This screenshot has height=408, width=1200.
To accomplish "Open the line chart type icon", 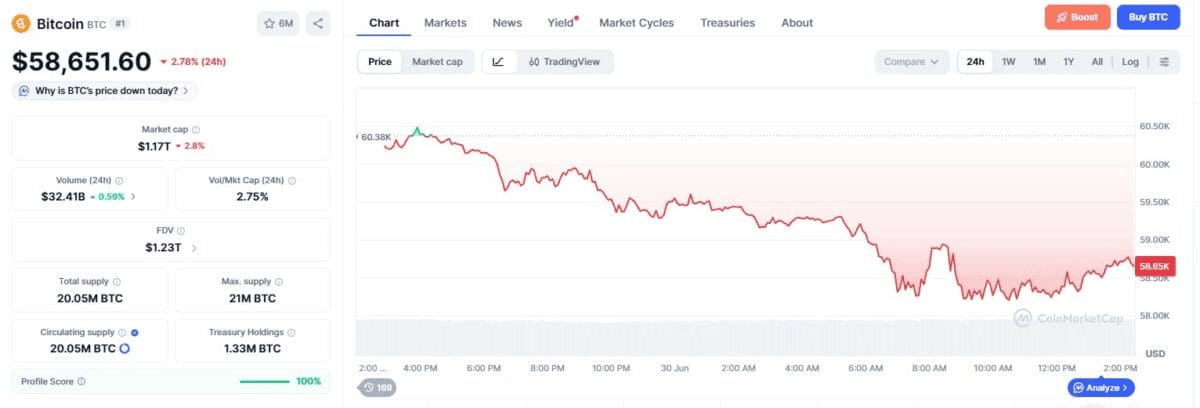I will (x=498, y=62).
